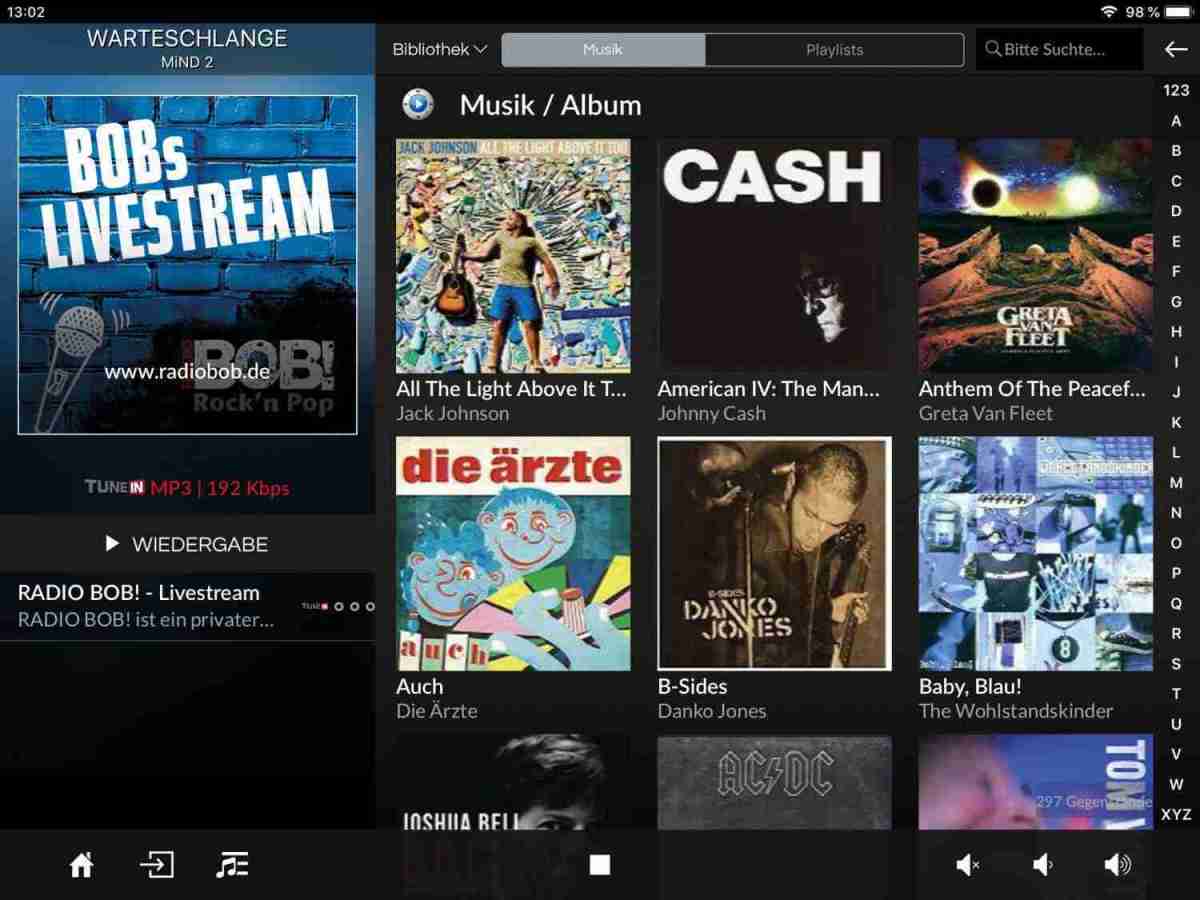Raise volume with the loud speaker icon
The width and height of the screenshot is (1200, 900).
(x=1117, y=865)
